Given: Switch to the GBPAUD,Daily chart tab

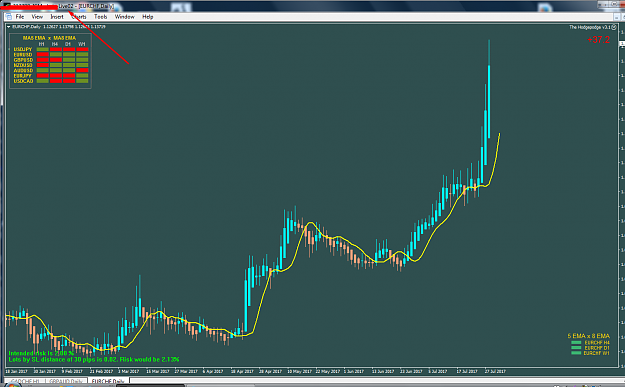Looking at the screenshot, I should tap(66, 382).
